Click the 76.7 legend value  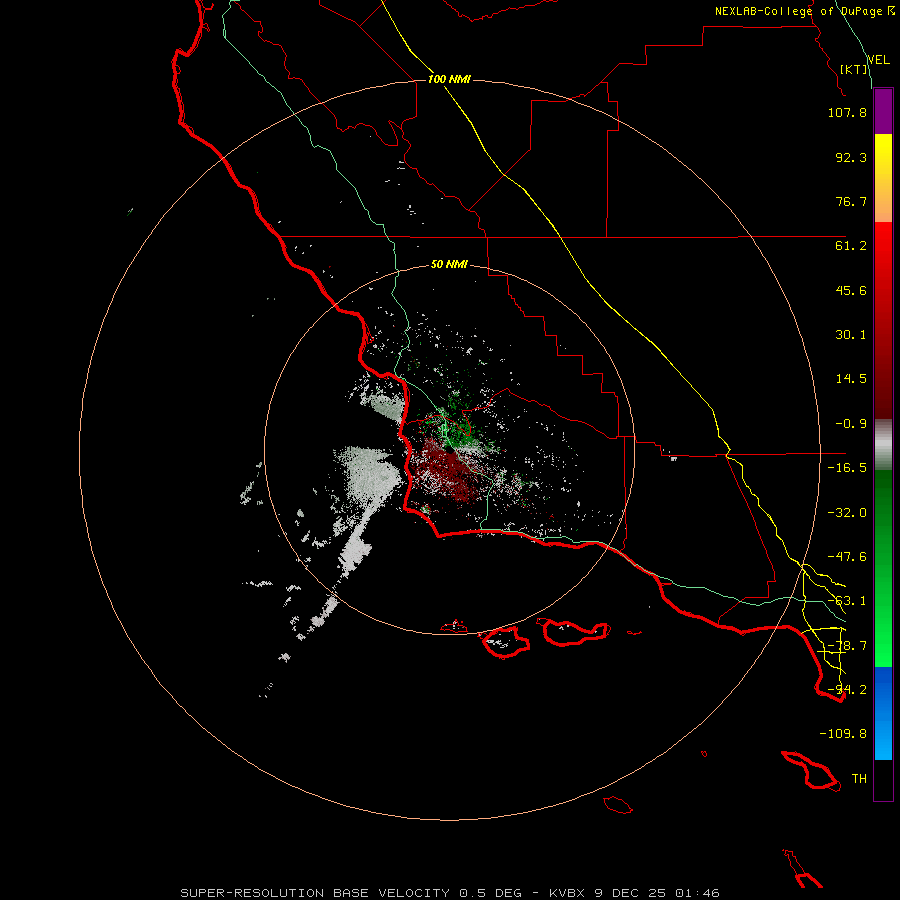[851, 201]
